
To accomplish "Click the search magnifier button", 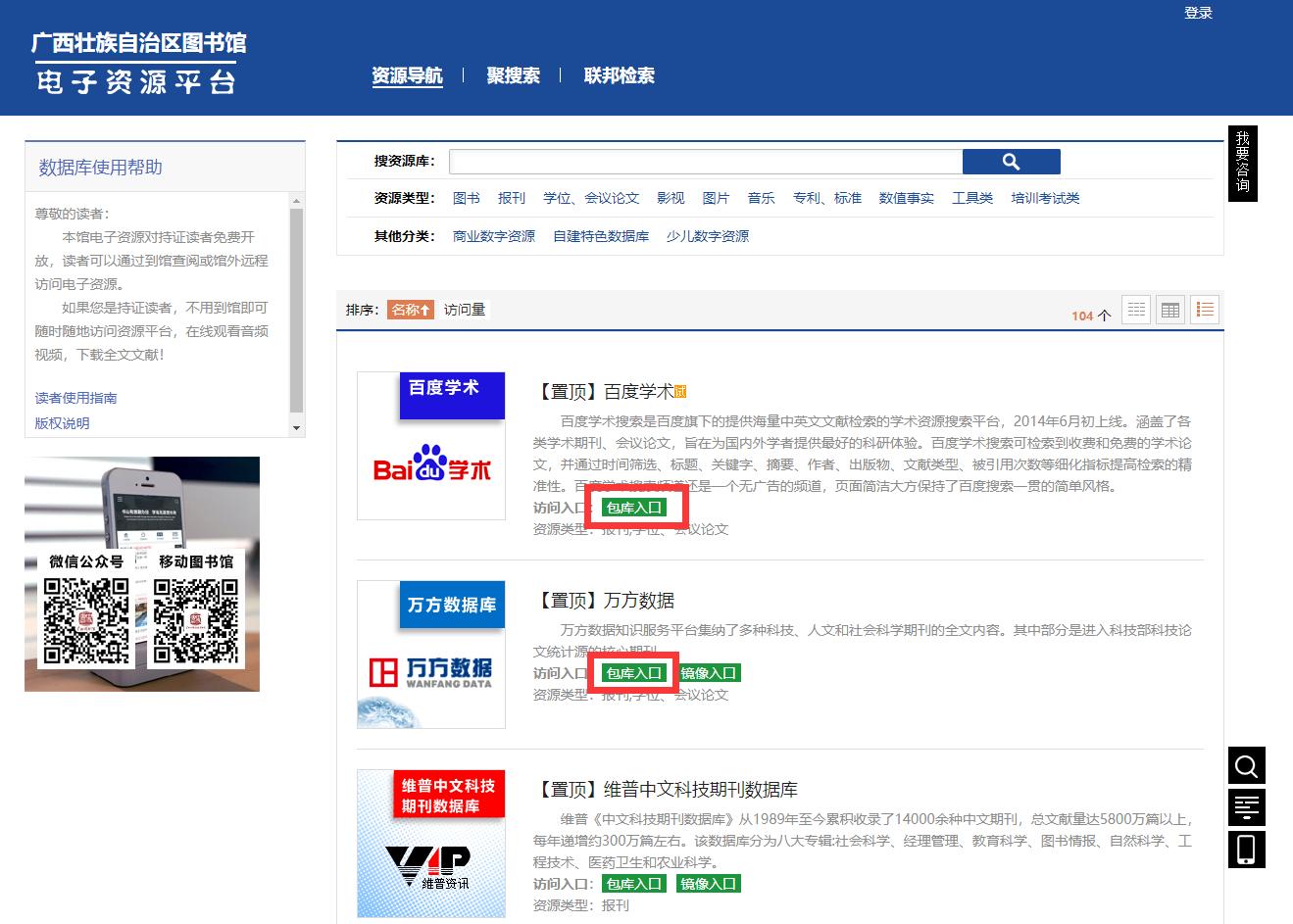I will tap(1011, 161).
